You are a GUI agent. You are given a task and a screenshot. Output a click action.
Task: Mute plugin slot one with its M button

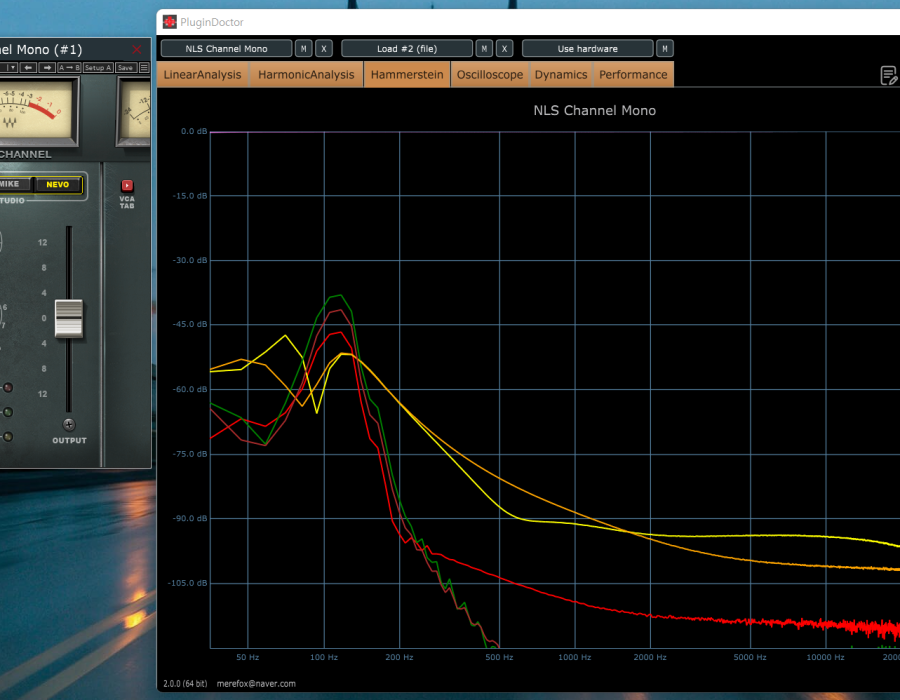click(x=304, y=49)
